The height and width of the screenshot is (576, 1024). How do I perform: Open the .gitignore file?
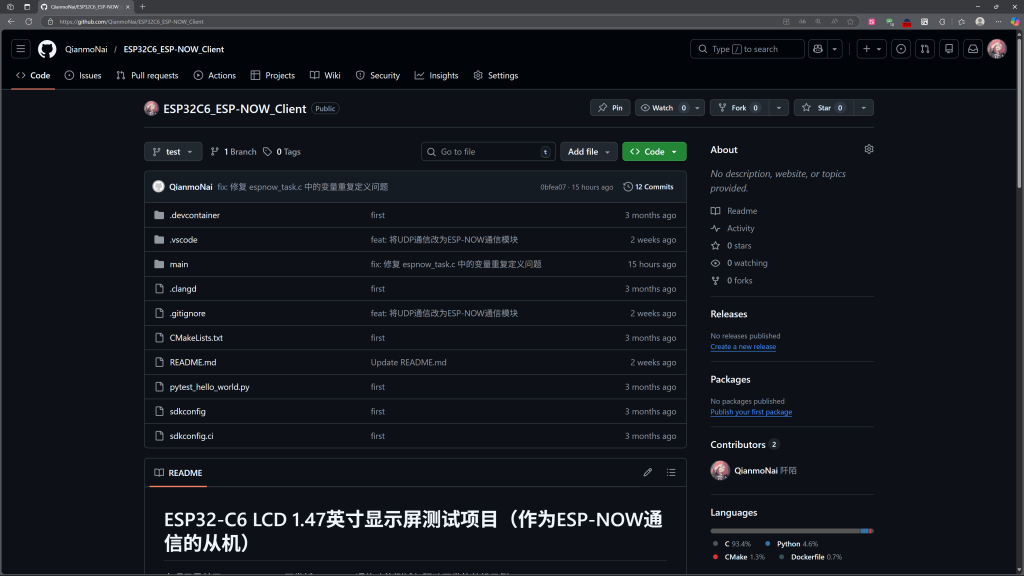pyautogui.click(x=187, y=313)
